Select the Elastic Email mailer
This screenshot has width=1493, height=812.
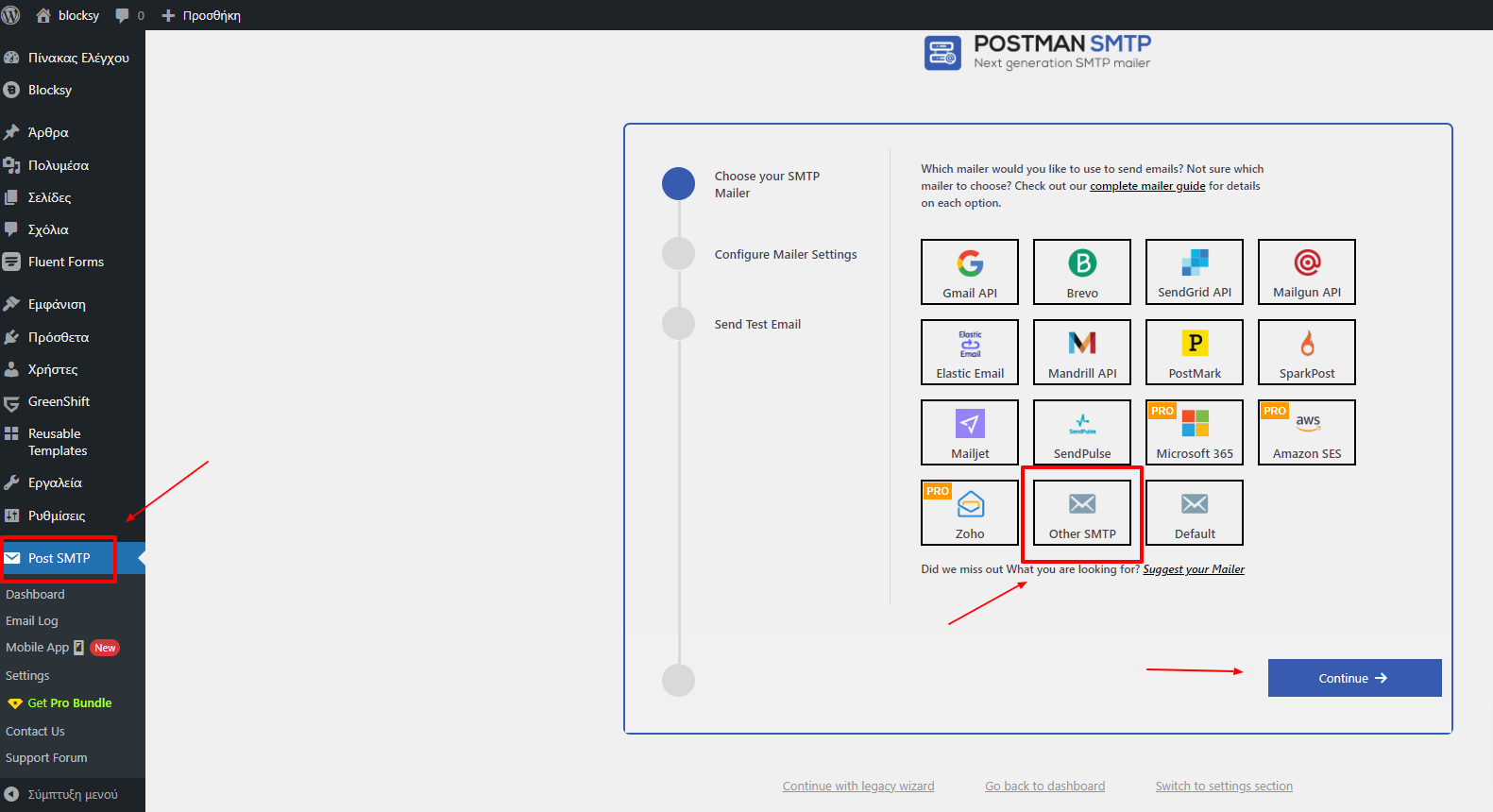970,352
